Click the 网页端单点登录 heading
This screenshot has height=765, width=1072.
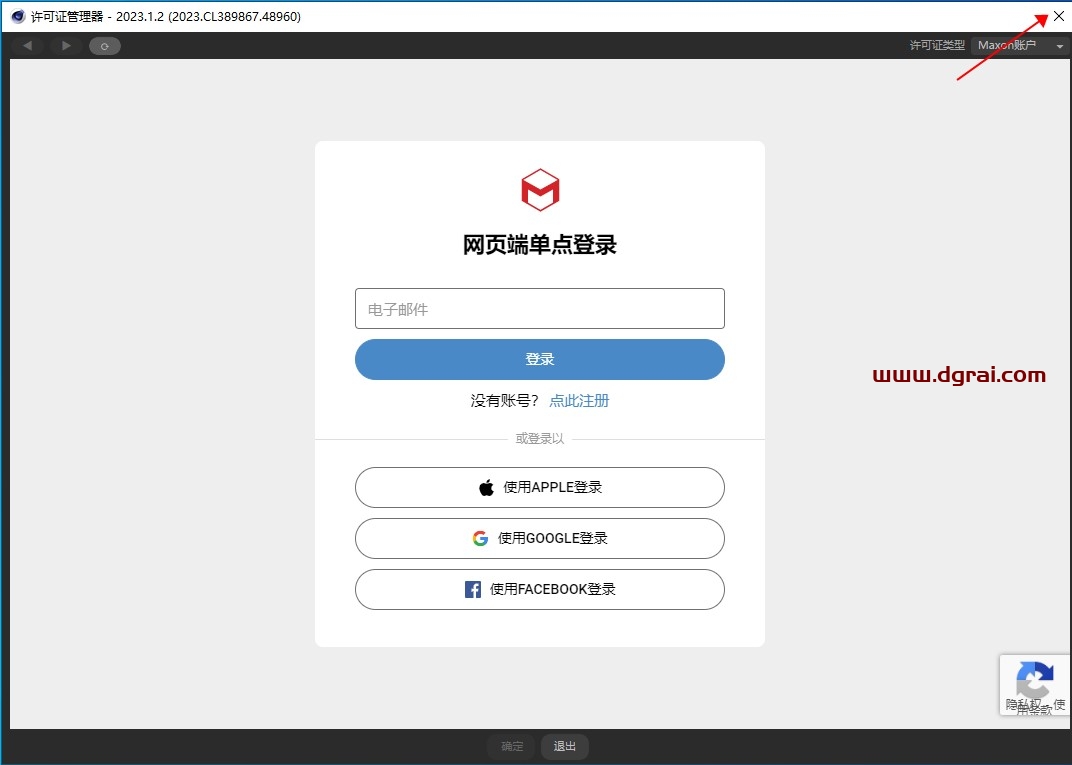[x=540, y=245]
